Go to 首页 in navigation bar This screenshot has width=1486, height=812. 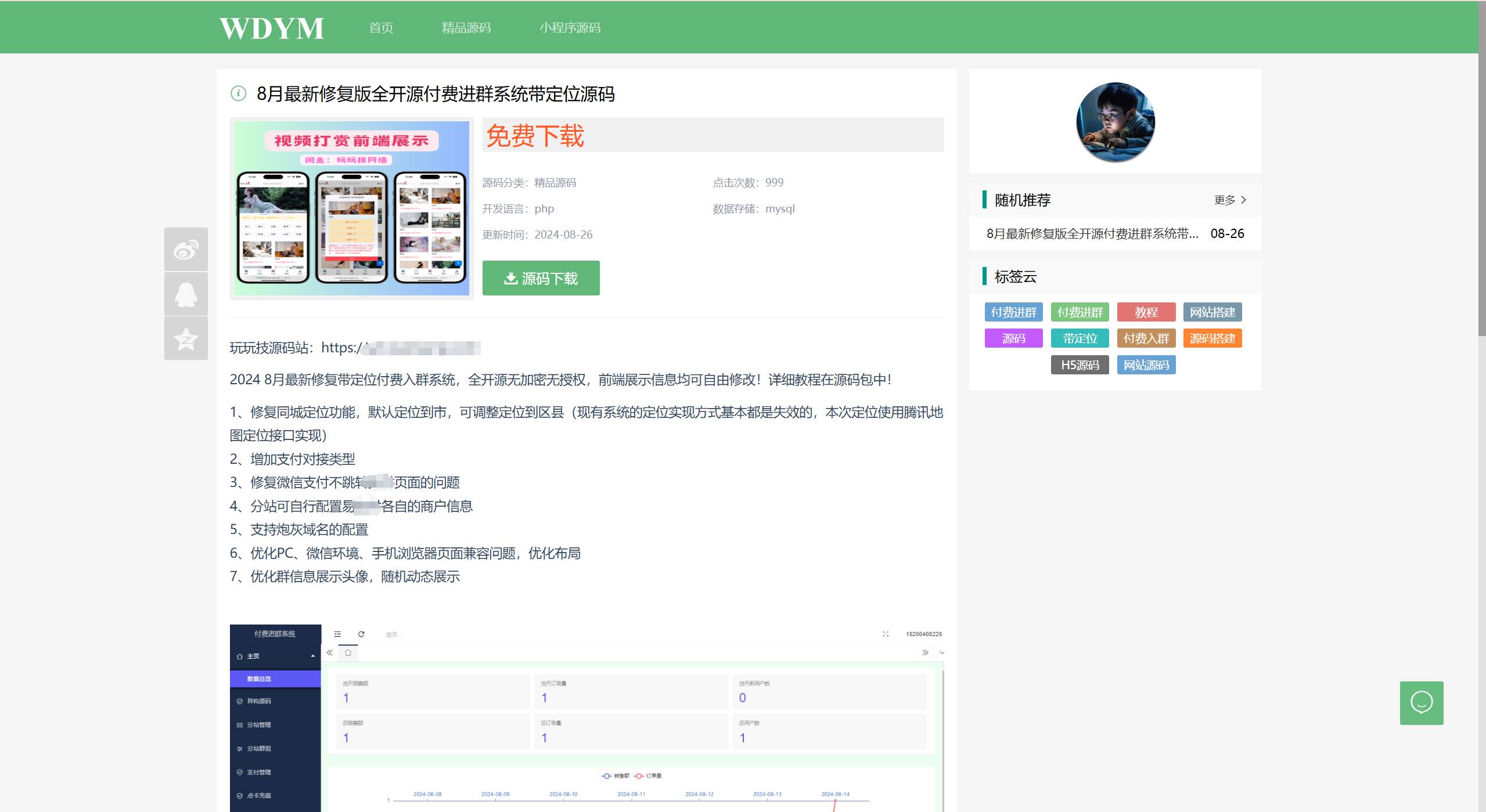click(381, 28)
